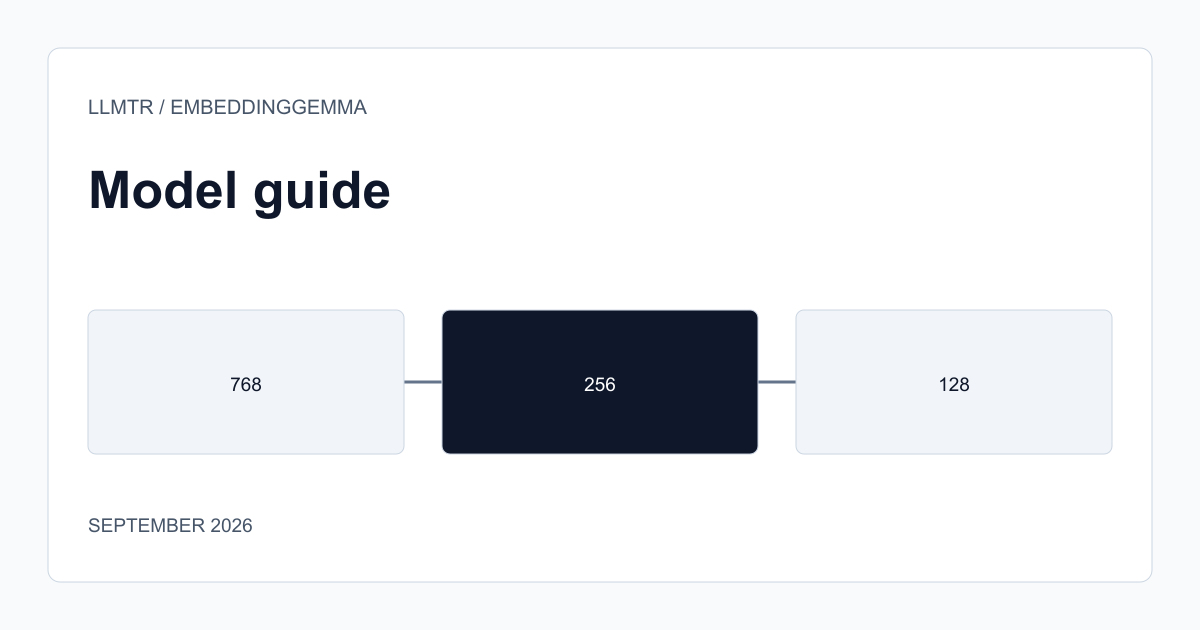This screenshot has width=1200, height=630.
Task: Click the white 256 number label
Action: tap(600, 384)
